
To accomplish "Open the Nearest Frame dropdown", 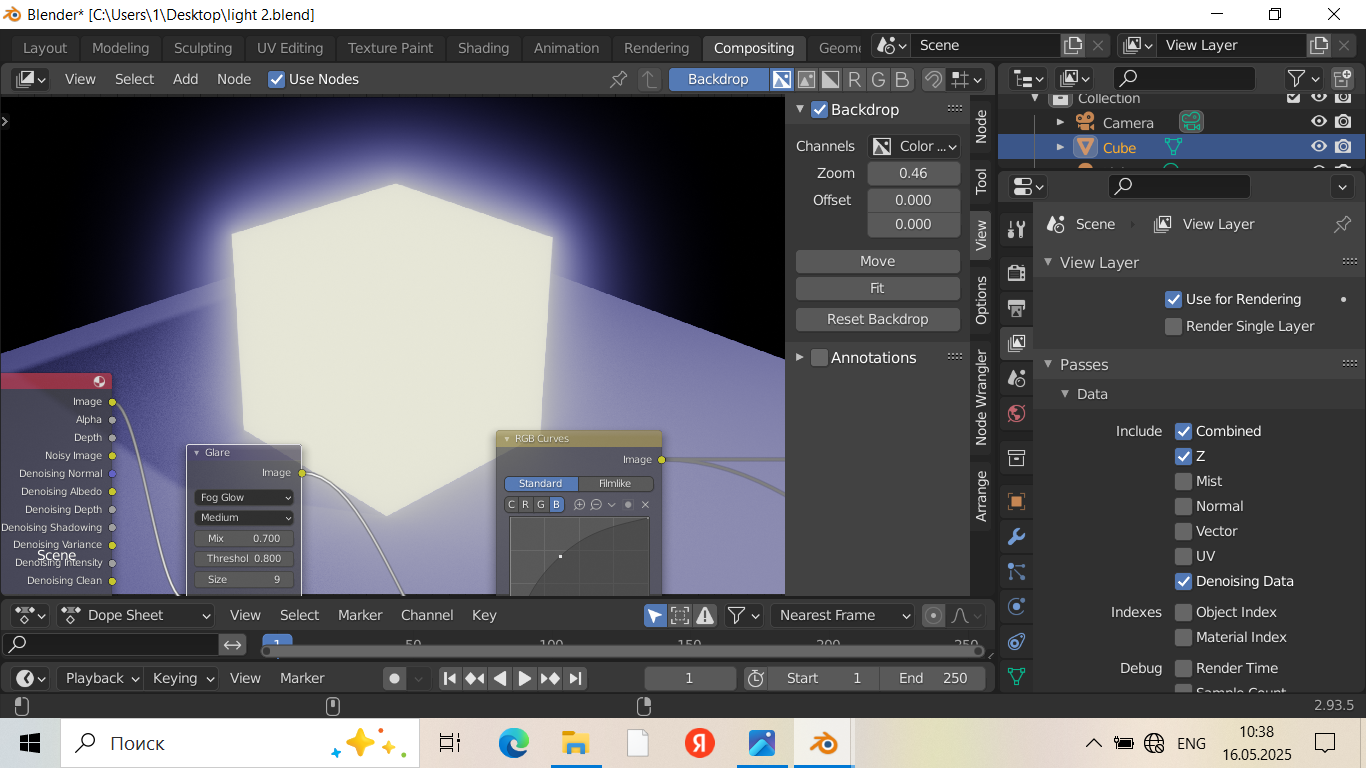I will 845,615.
